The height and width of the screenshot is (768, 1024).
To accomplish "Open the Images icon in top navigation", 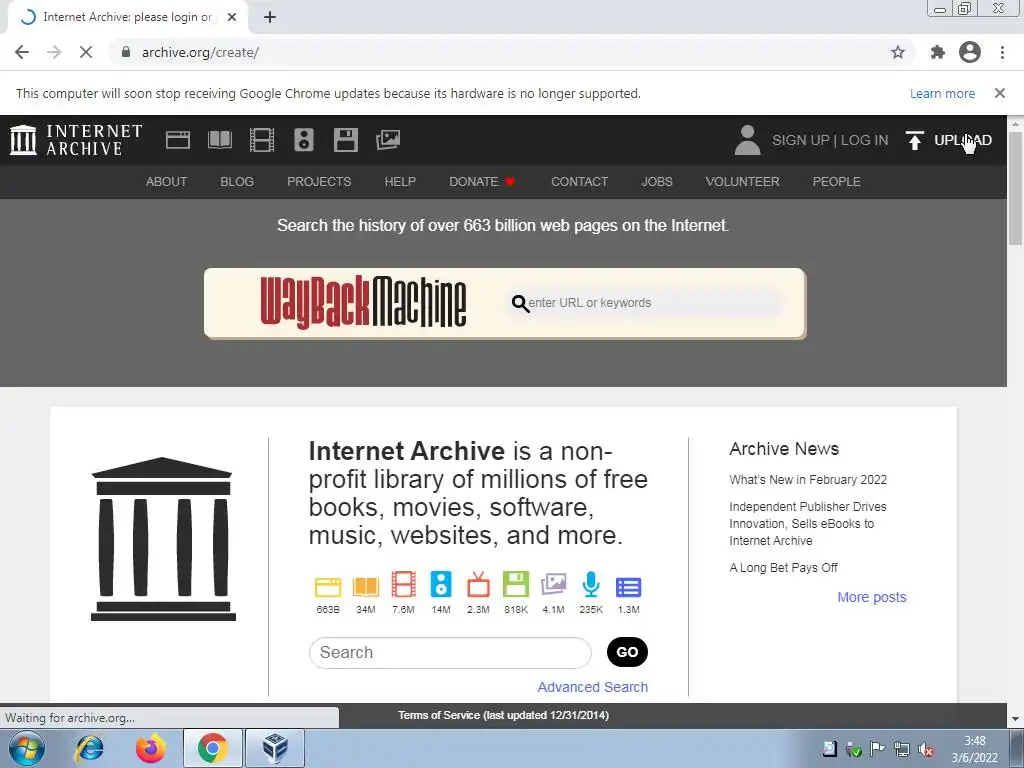I will (x=388, y=140).
